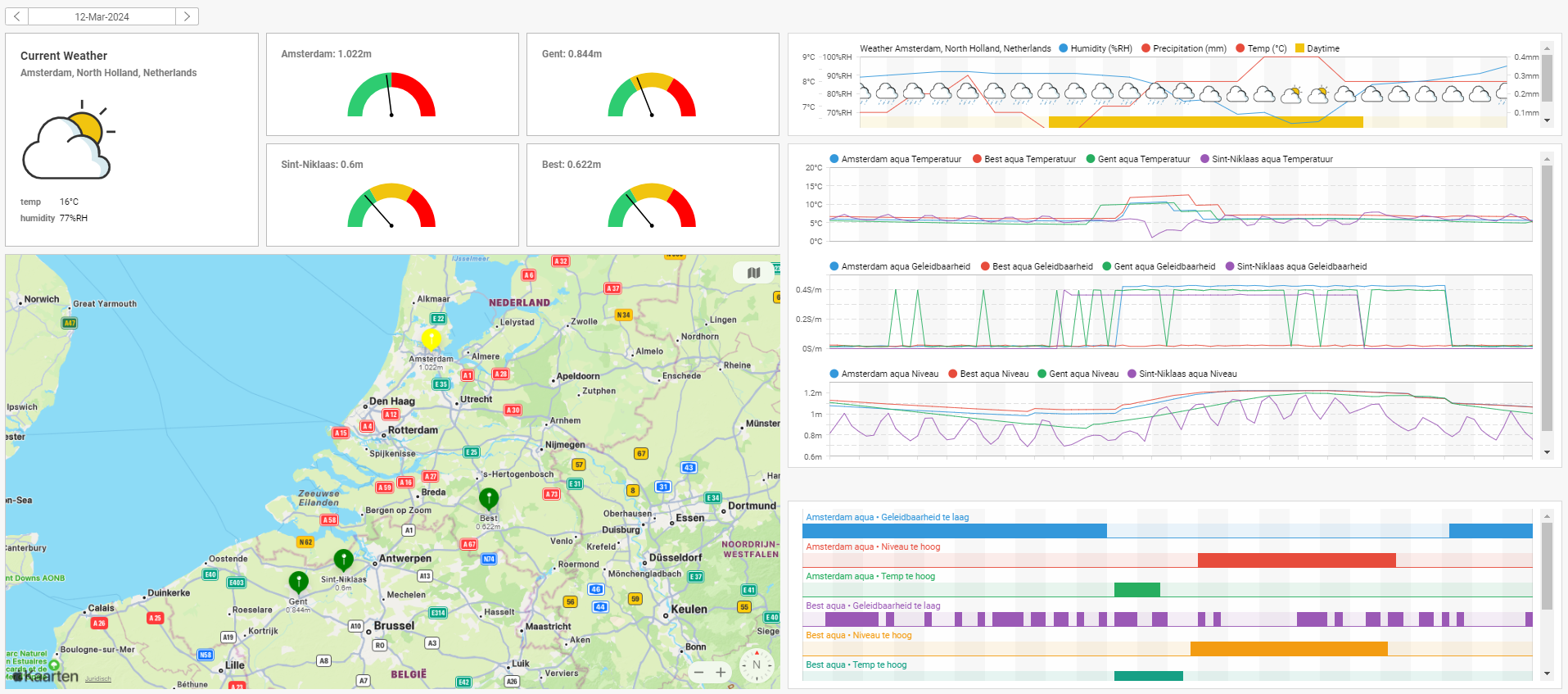The height and width of the screenshot is (694, 1568).
Task: Click the Gent water level gauge
Action: click(652, 95)
